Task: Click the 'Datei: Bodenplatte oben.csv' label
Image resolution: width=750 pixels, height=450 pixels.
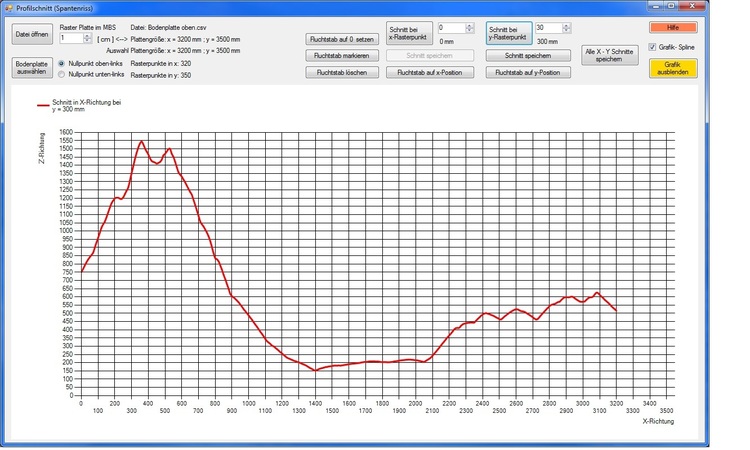Action: 168,27
